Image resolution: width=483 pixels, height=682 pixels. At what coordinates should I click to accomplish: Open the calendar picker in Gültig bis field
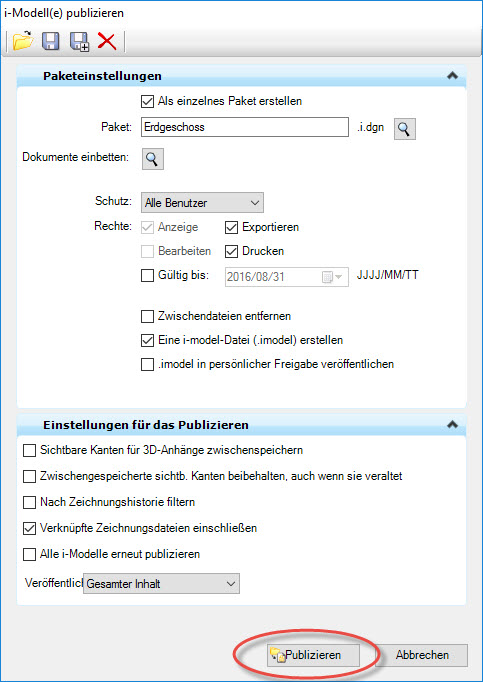[x=332, y=277]
